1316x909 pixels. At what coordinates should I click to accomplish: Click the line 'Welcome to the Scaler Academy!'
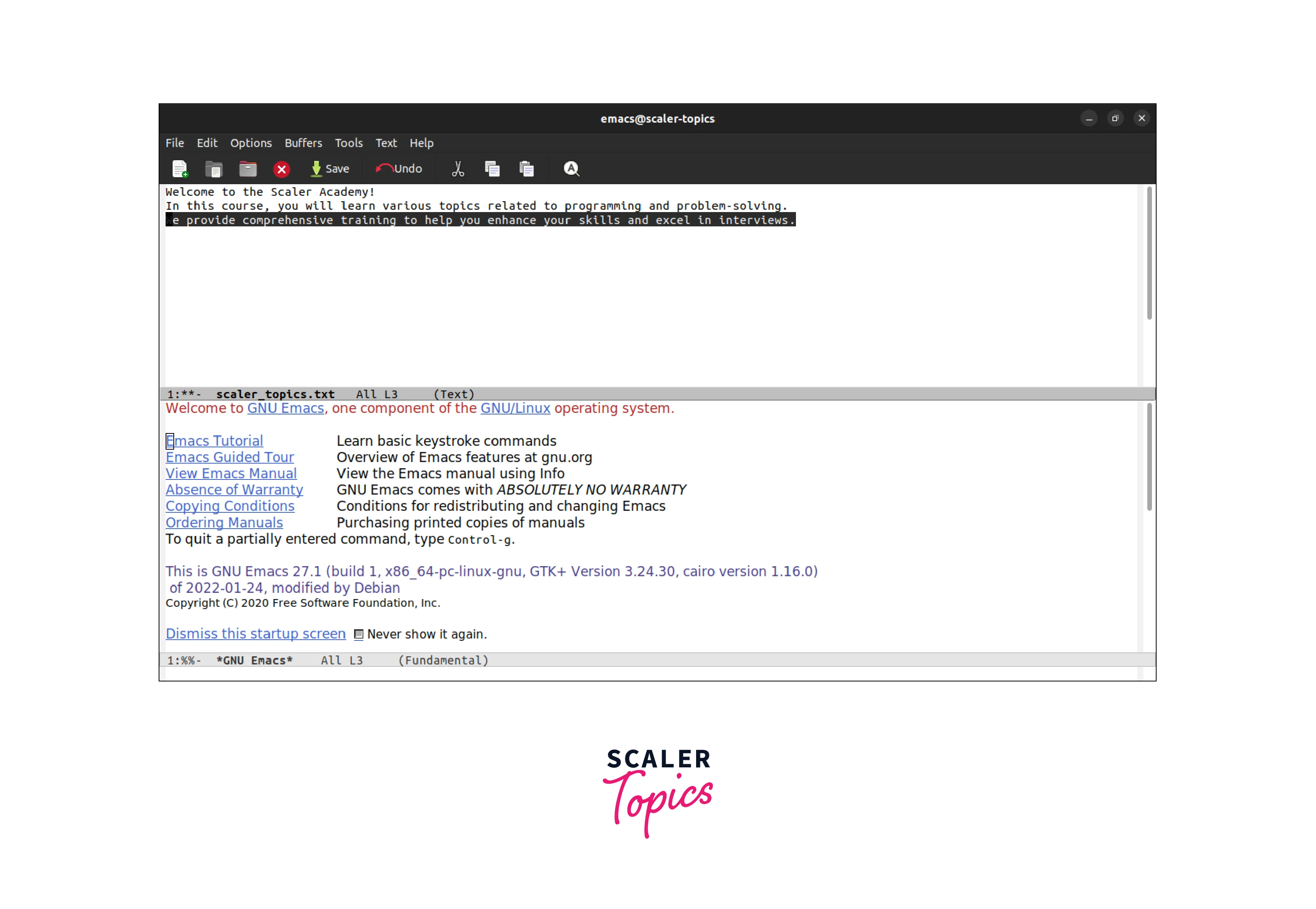pos(270,192)
